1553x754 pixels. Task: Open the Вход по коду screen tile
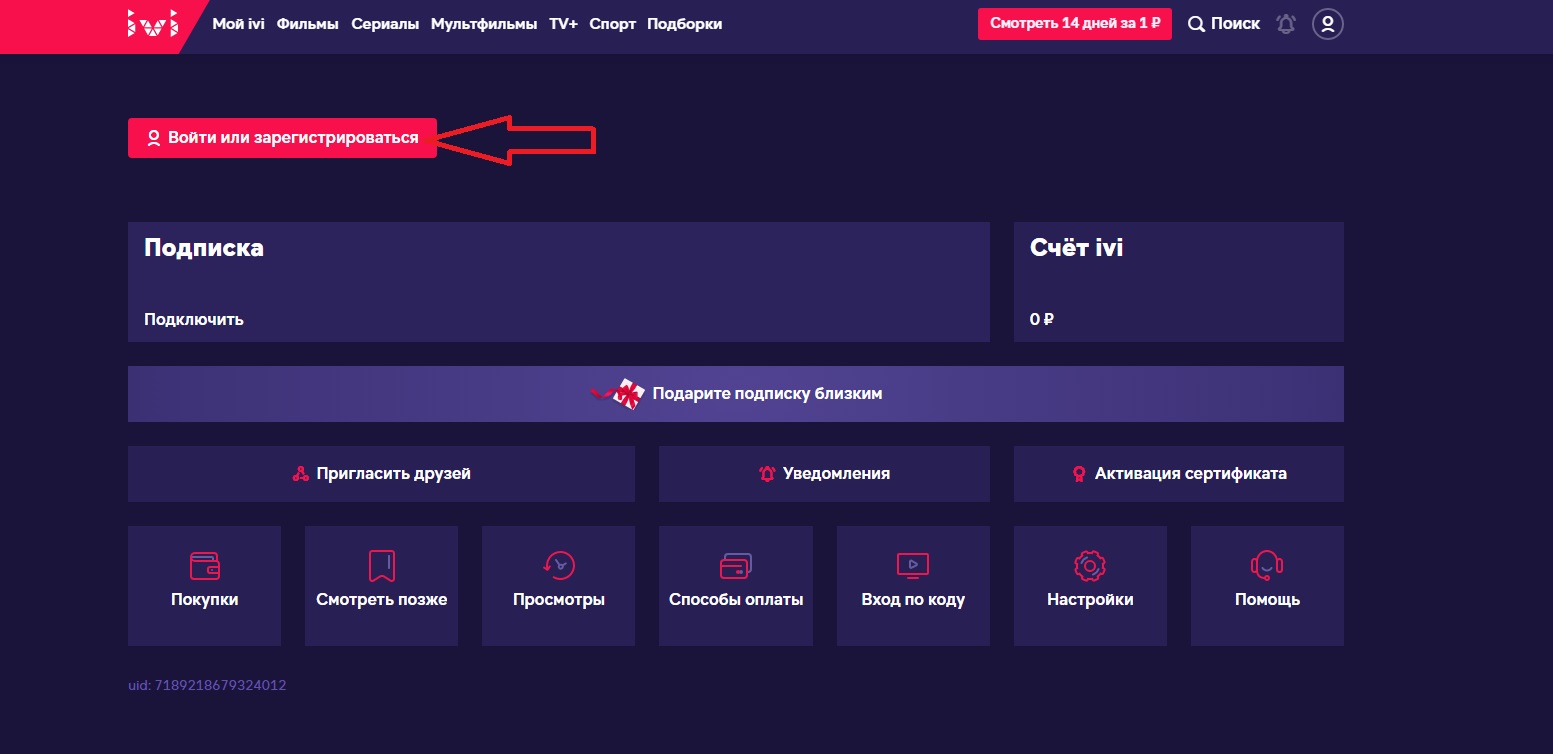point(913,585)
